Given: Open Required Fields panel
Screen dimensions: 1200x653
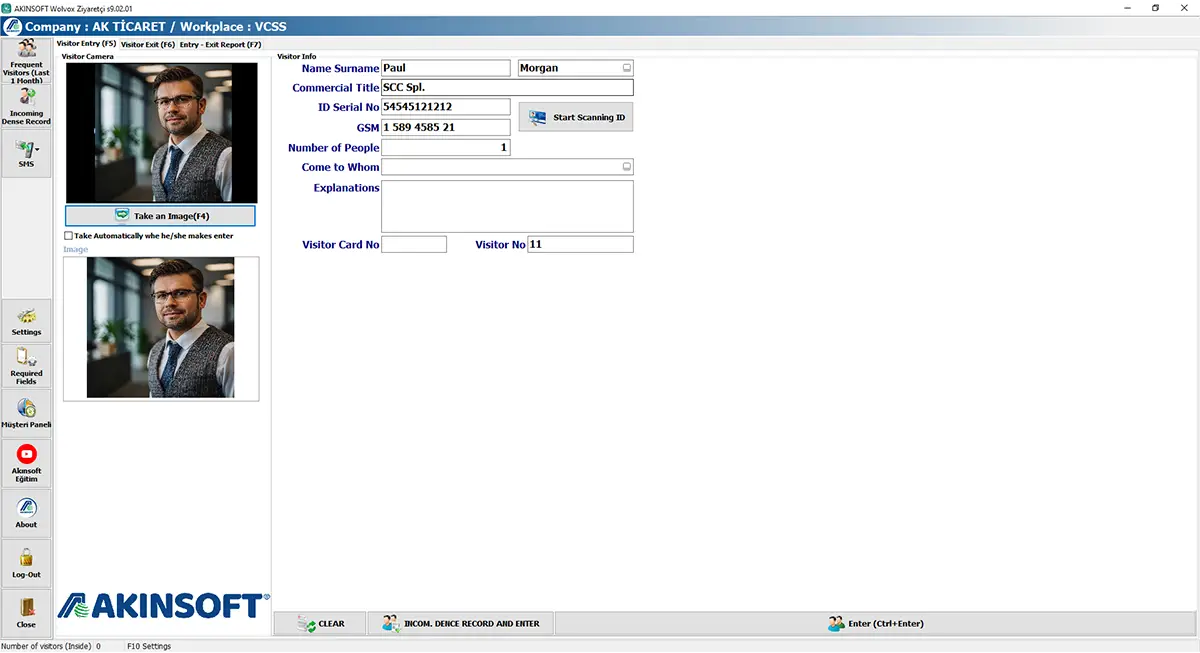Looking at the screenshot, I should point(26,365).
